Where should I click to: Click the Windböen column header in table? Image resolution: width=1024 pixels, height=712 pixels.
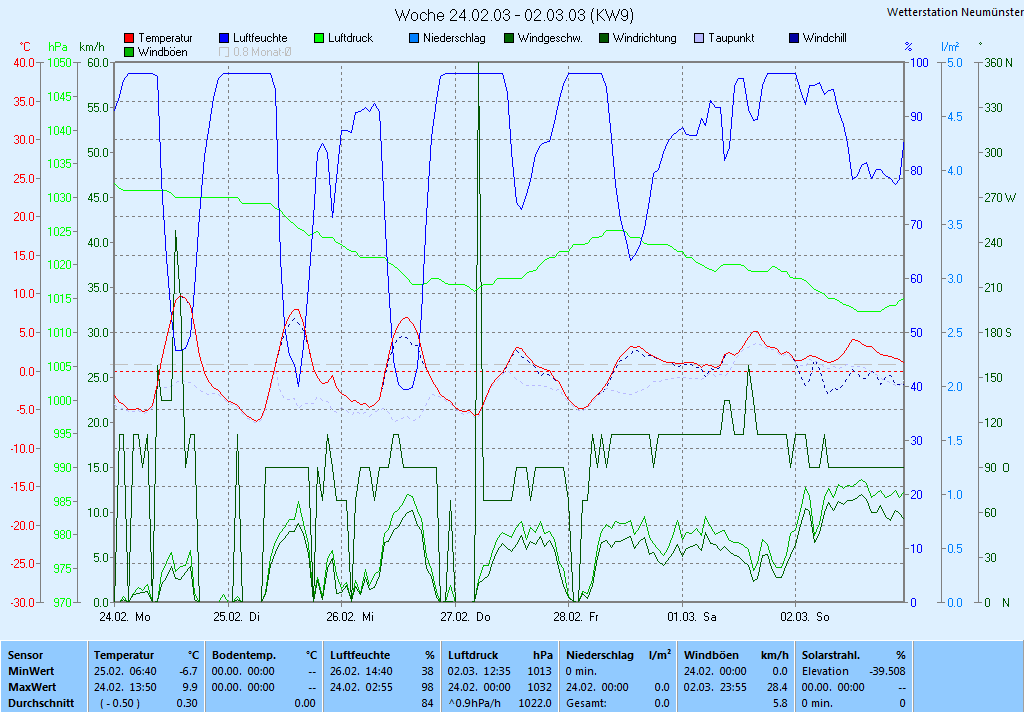[x=711, y=655]
